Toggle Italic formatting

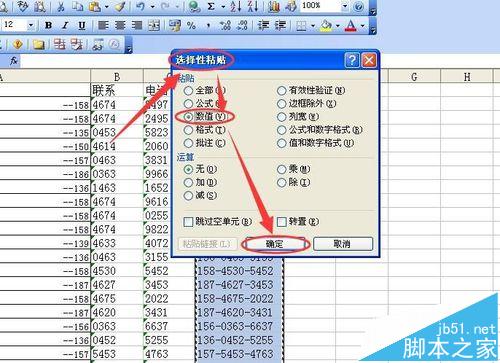65,25
